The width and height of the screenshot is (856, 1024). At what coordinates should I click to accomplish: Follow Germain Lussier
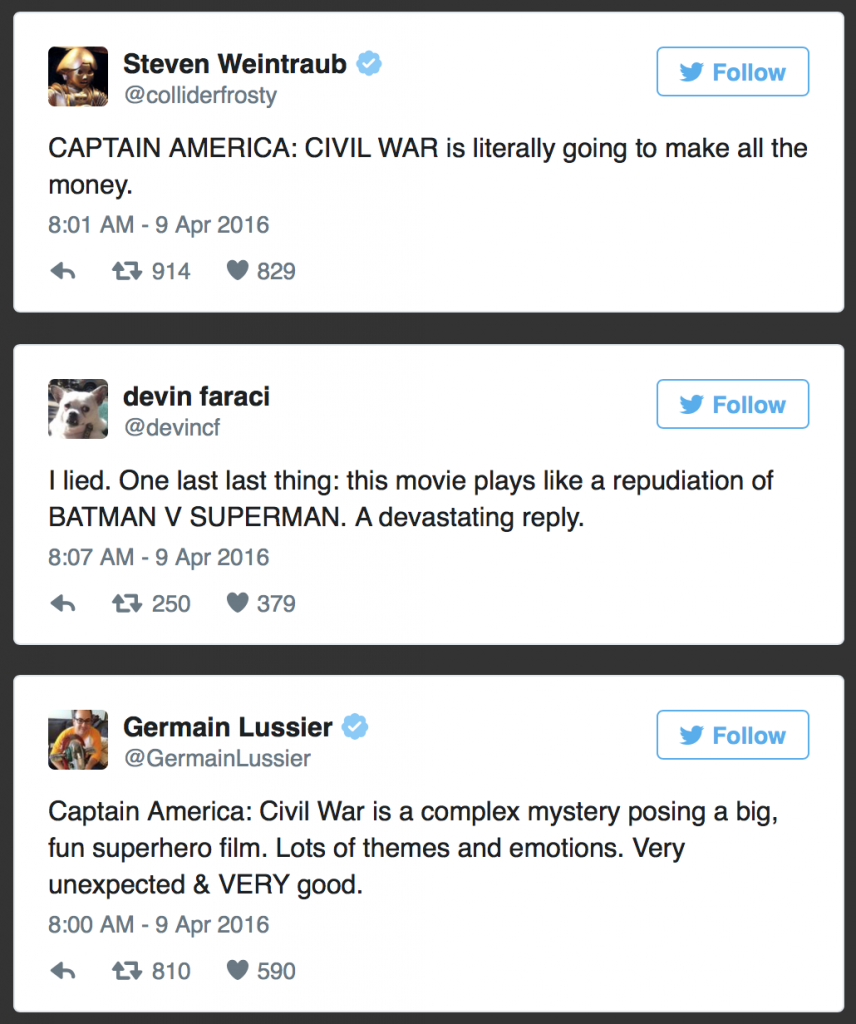[x=733, y=735]
